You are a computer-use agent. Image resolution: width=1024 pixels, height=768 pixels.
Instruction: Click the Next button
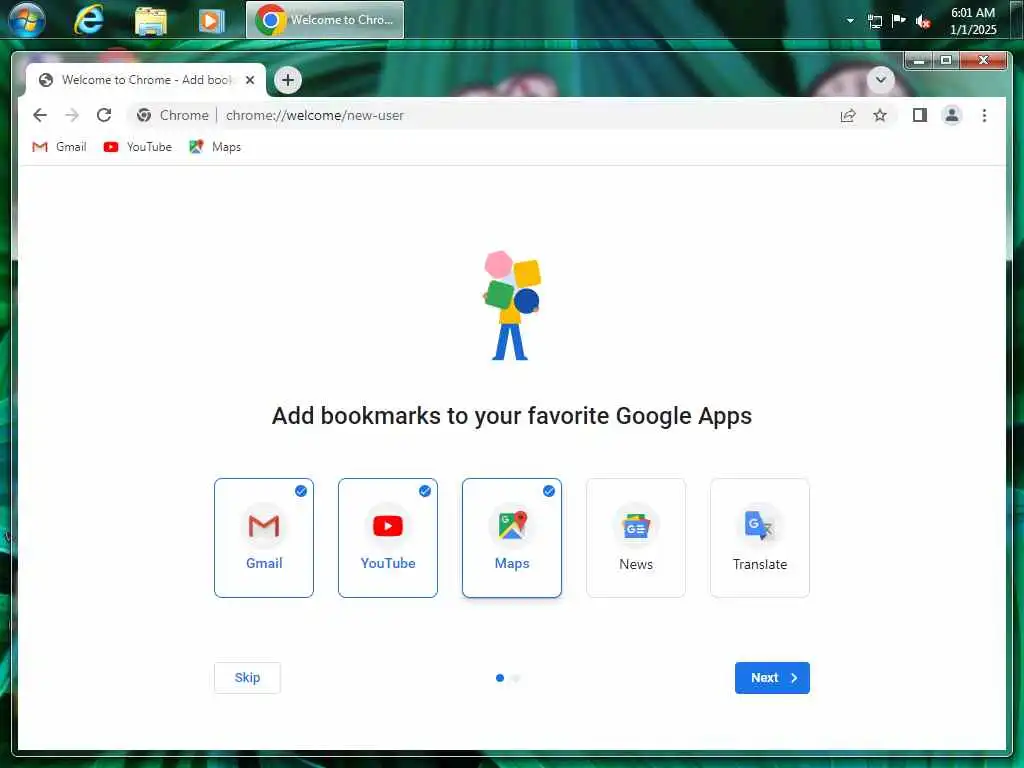pos(772,678)
